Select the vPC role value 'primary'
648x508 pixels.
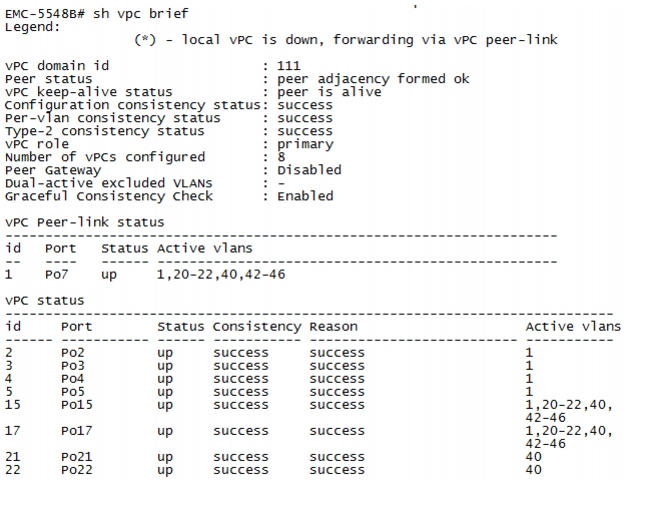(x=305, y=144)
